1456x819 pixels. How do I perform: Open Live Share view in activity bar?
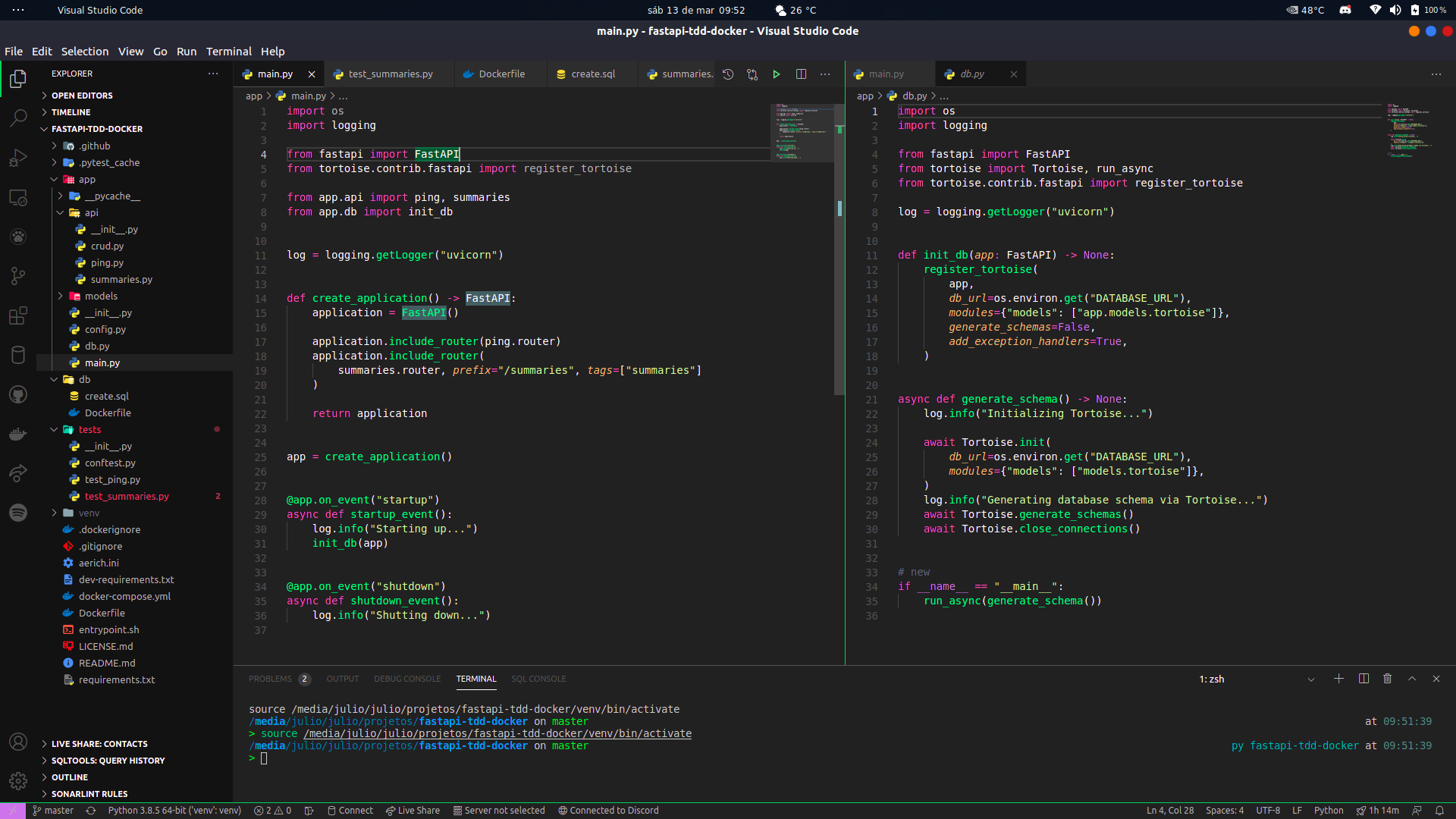(x=18, y=473)
